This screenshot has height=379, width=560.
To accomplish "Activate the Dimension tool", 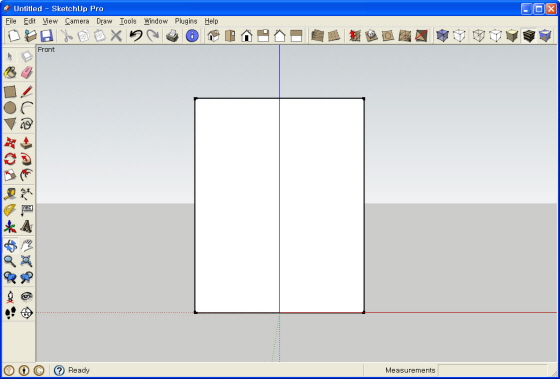I will [26, 194].
